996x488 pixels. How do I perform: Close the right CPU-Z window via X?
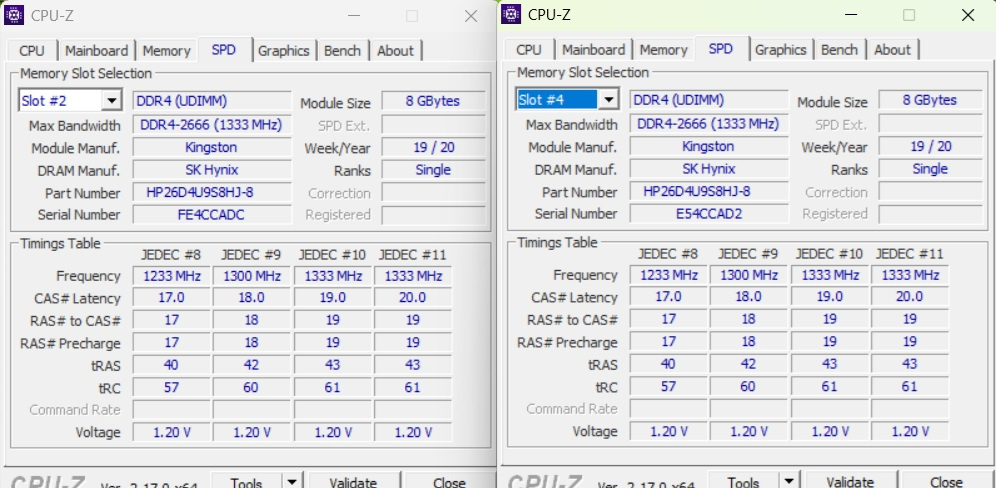pyautogui.click(x=967, y=15)
